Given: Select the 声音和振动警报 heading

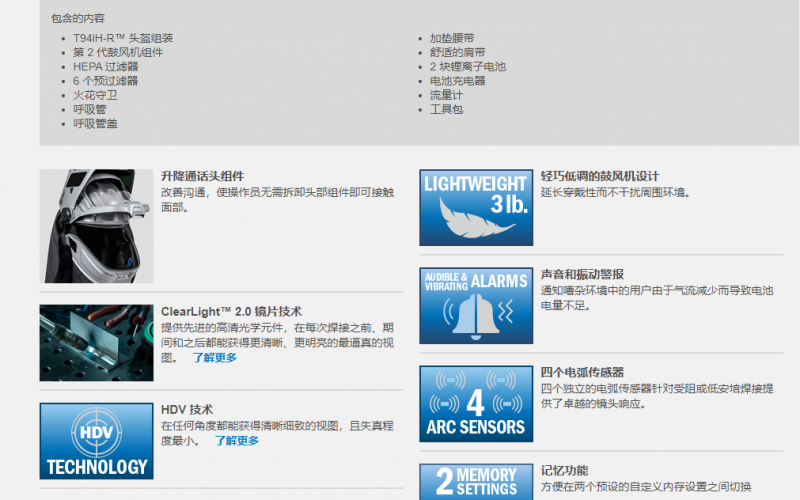Looking at the screenshot, I should 582,274.
